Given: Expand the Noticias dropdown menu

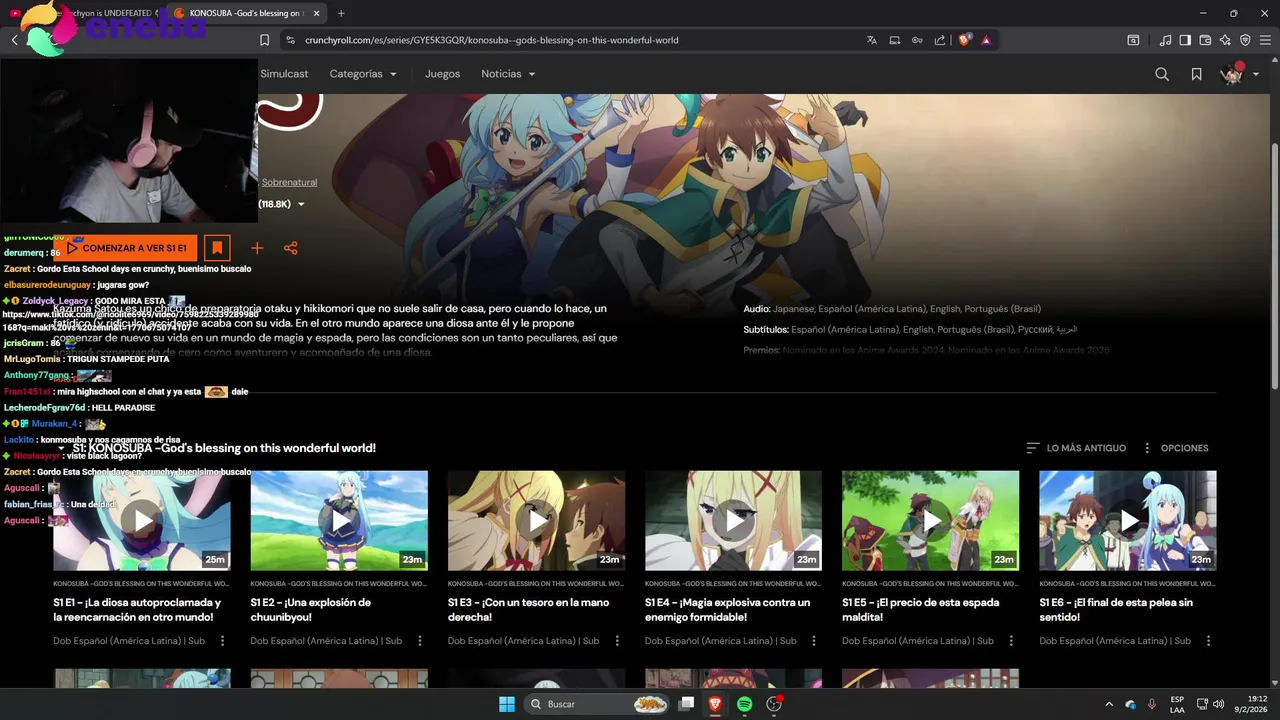Looking at the screenshot, I should click(x=508, y=74).
